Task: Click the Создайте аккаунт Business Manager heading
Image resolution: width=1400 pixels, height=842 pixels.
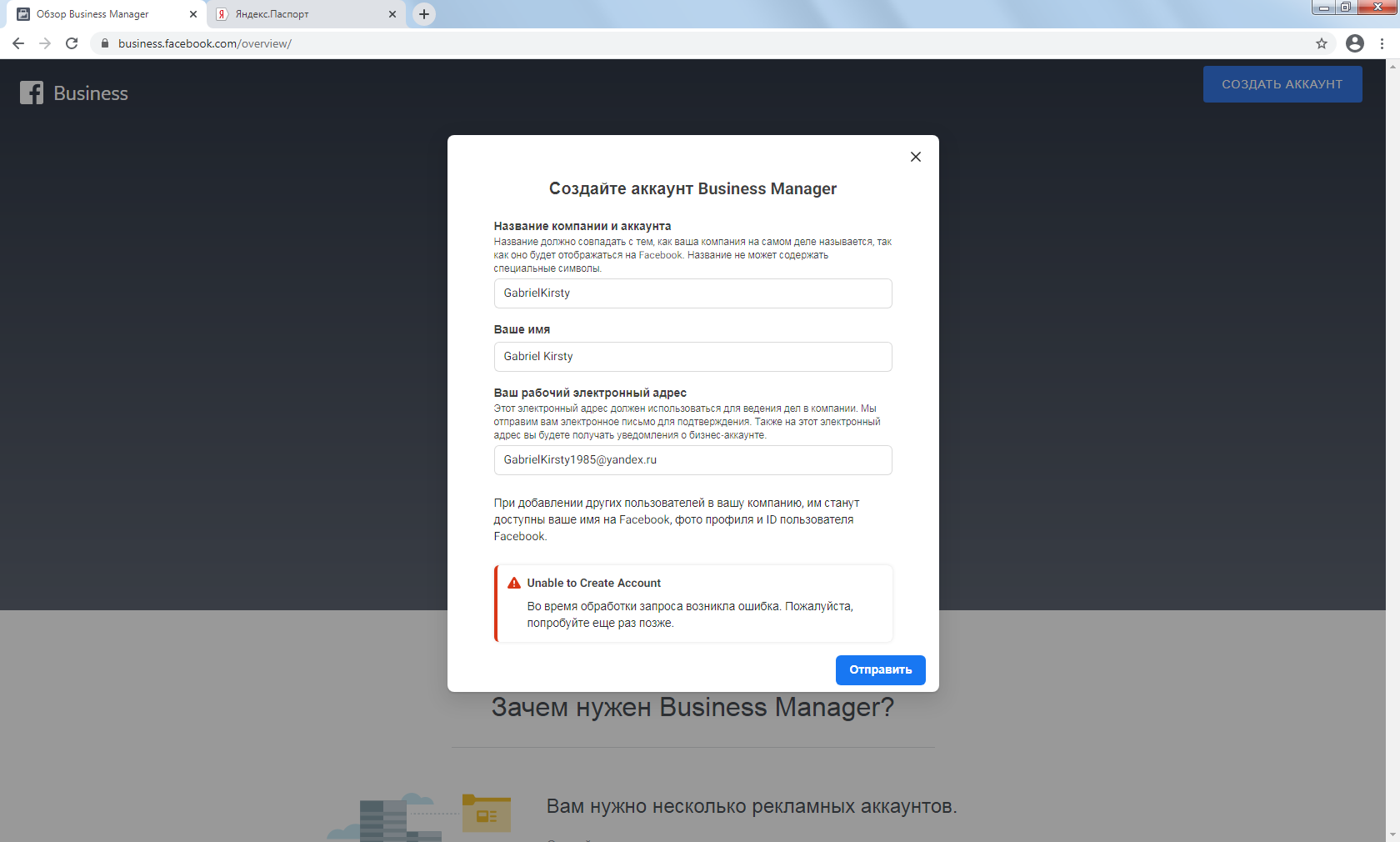Action: [692, 188]
